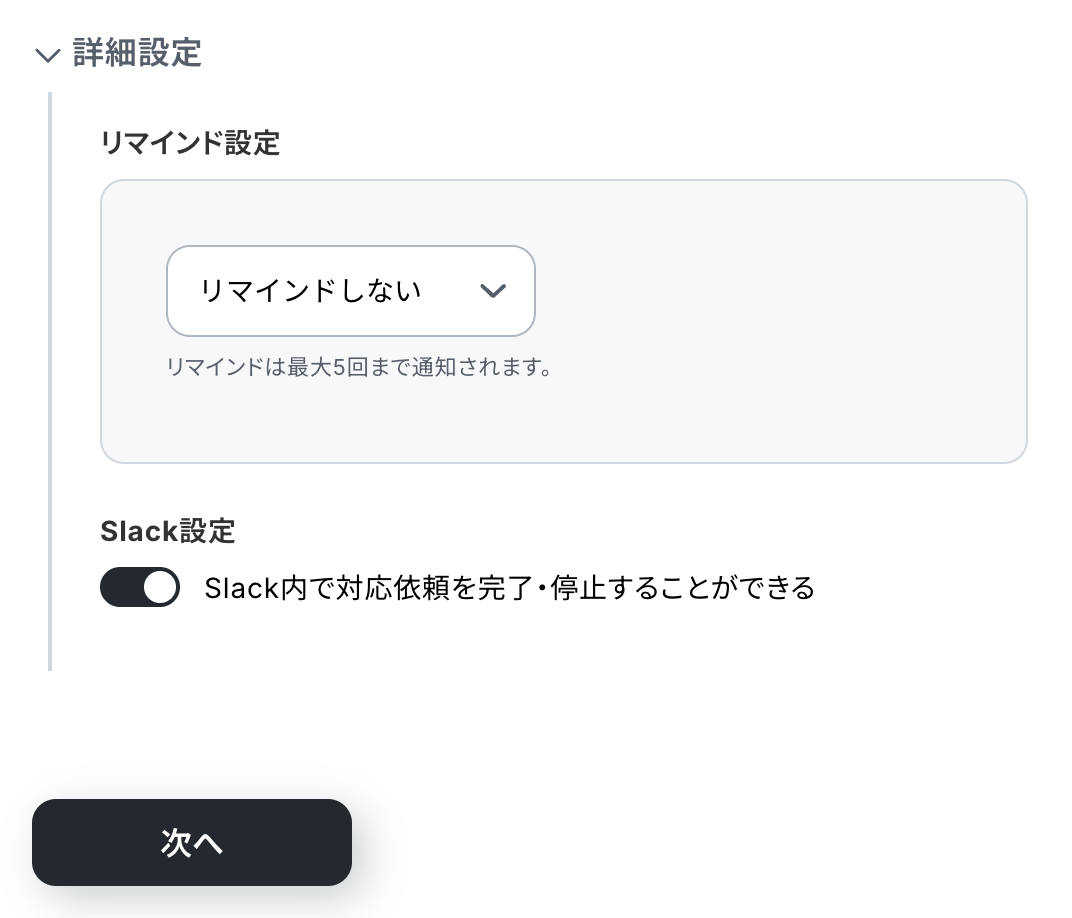Collapse the 詳細設定 section chevron

pos(47,55)
